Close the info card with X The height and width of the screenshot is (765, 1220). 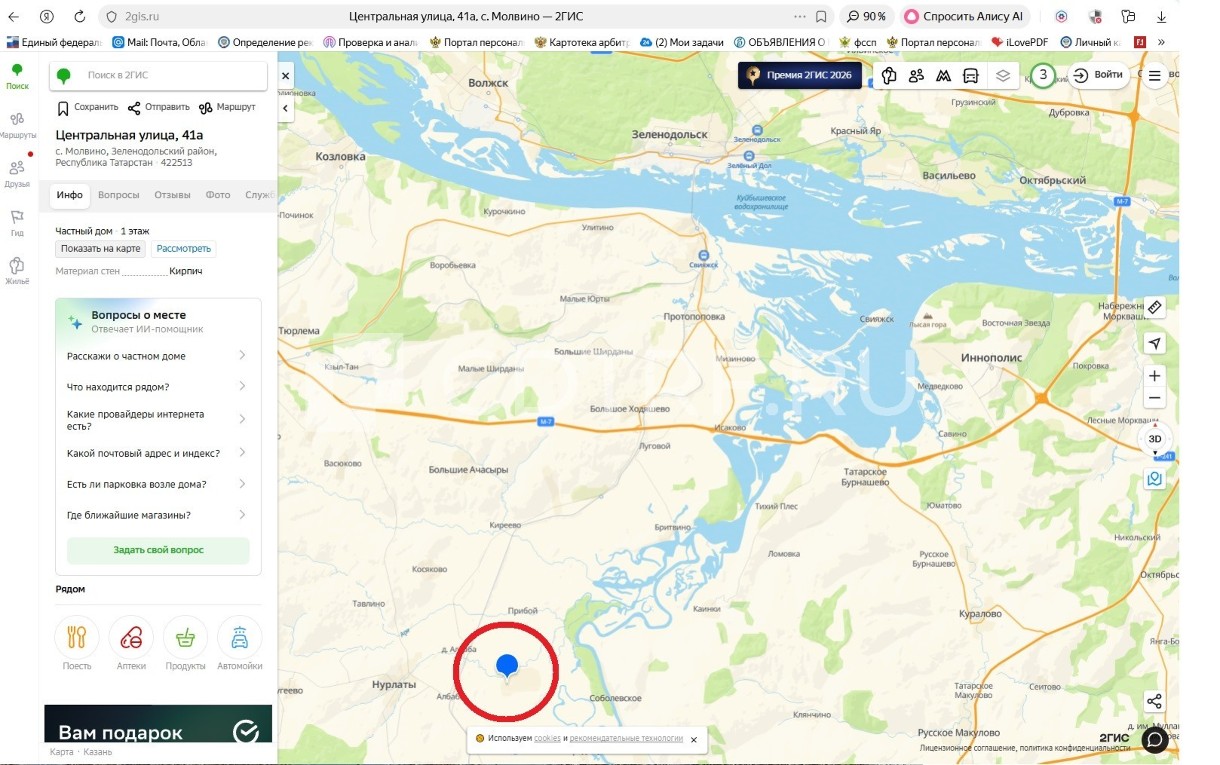coord(285,75)
